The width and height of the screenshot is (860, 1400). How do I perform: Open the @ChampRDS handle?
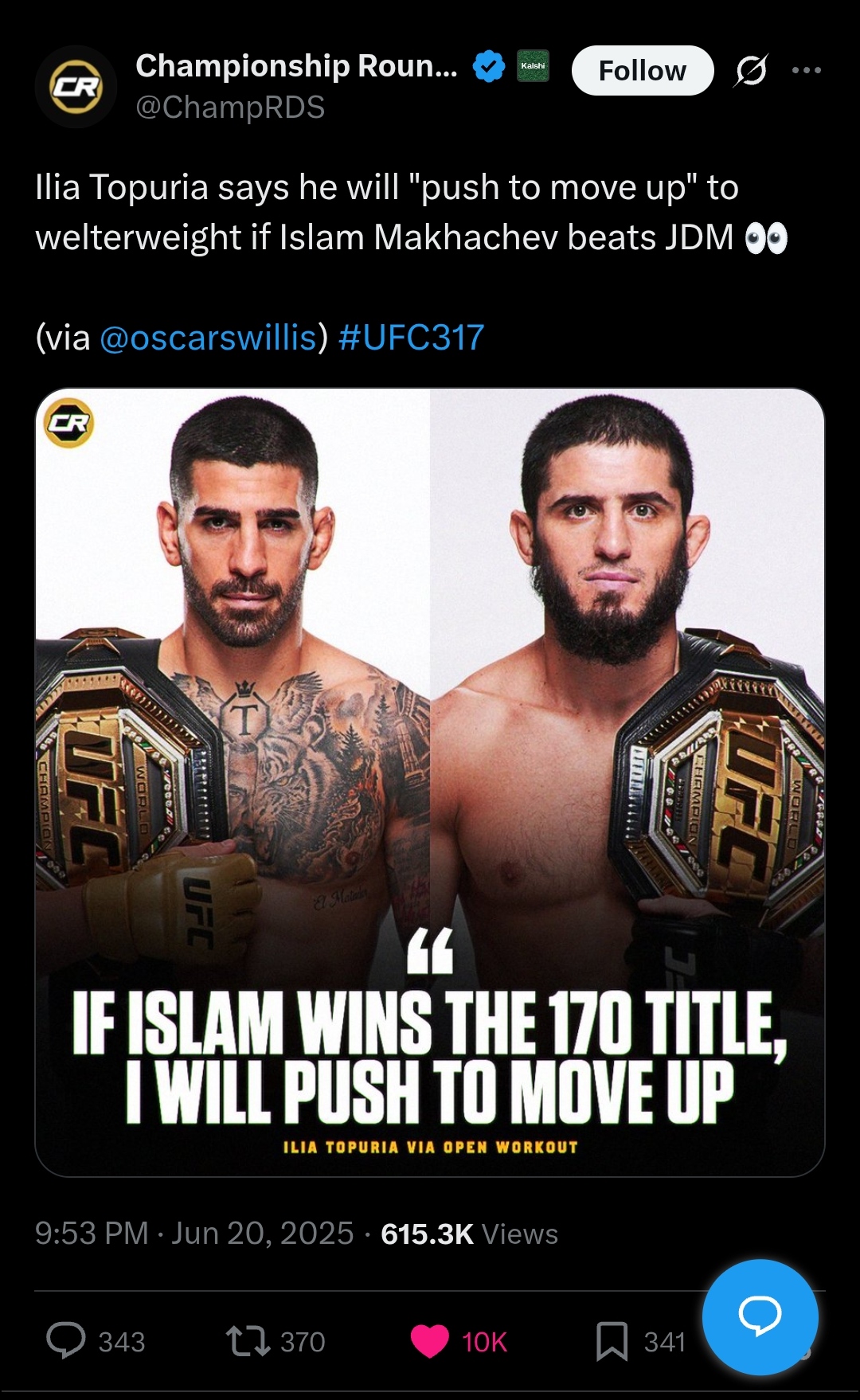click(x=230, y=107)
